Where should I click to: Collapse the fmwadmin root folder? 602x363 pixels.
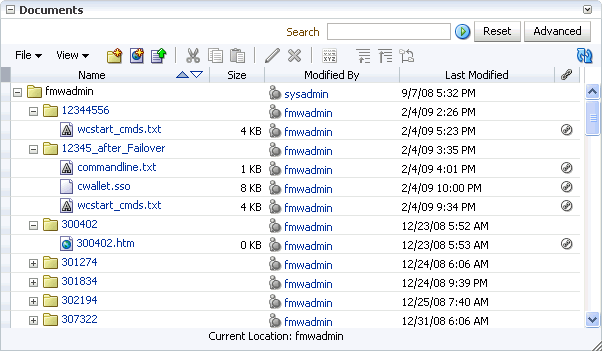tap(17, 92)
